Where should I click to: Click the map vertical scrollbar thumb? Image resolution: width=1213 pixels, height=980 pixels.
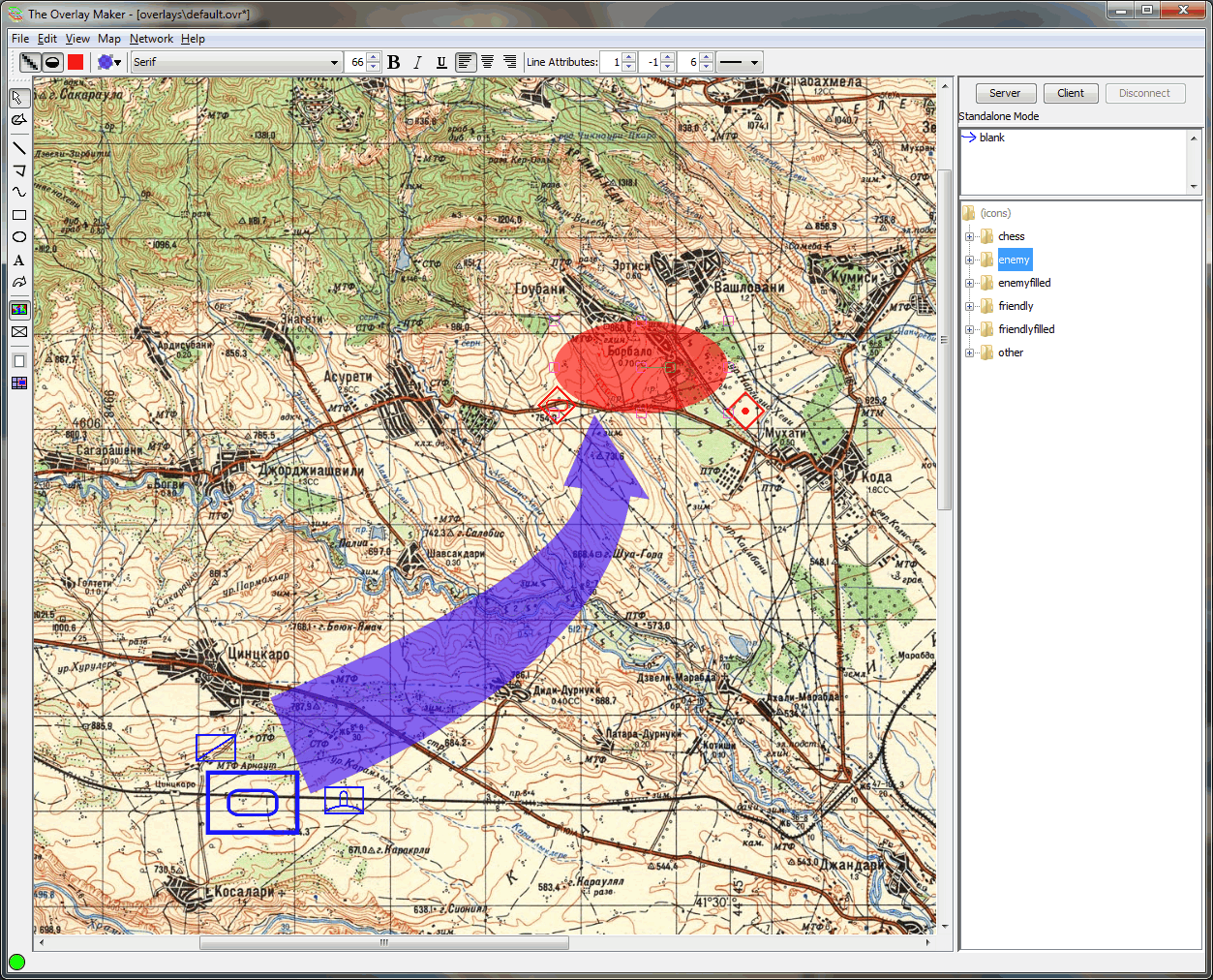[x=944, y=339]
